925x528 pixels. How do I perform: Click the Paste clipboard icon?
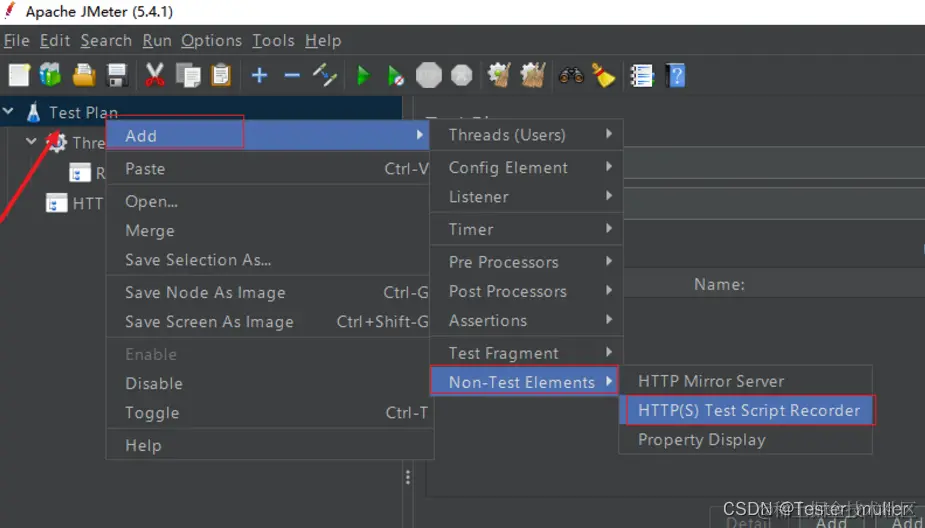[x=221, y=76]
